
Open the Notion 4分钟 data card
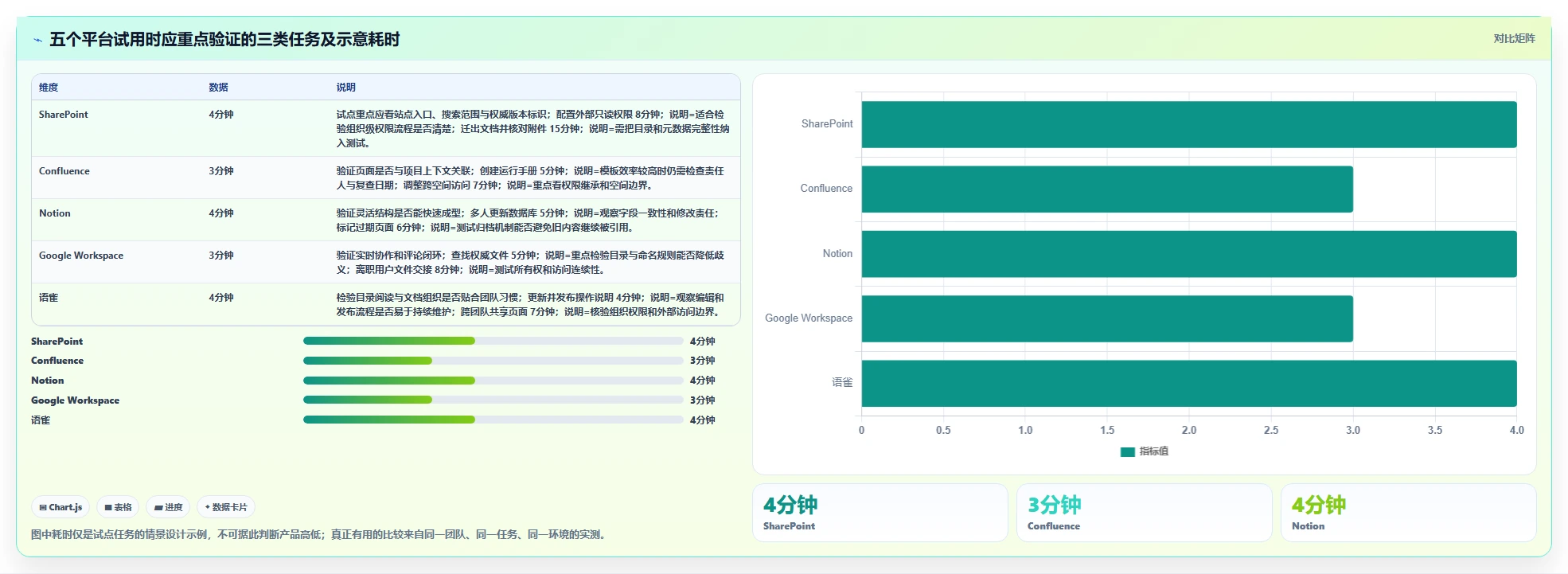(x=1409, y=513)
